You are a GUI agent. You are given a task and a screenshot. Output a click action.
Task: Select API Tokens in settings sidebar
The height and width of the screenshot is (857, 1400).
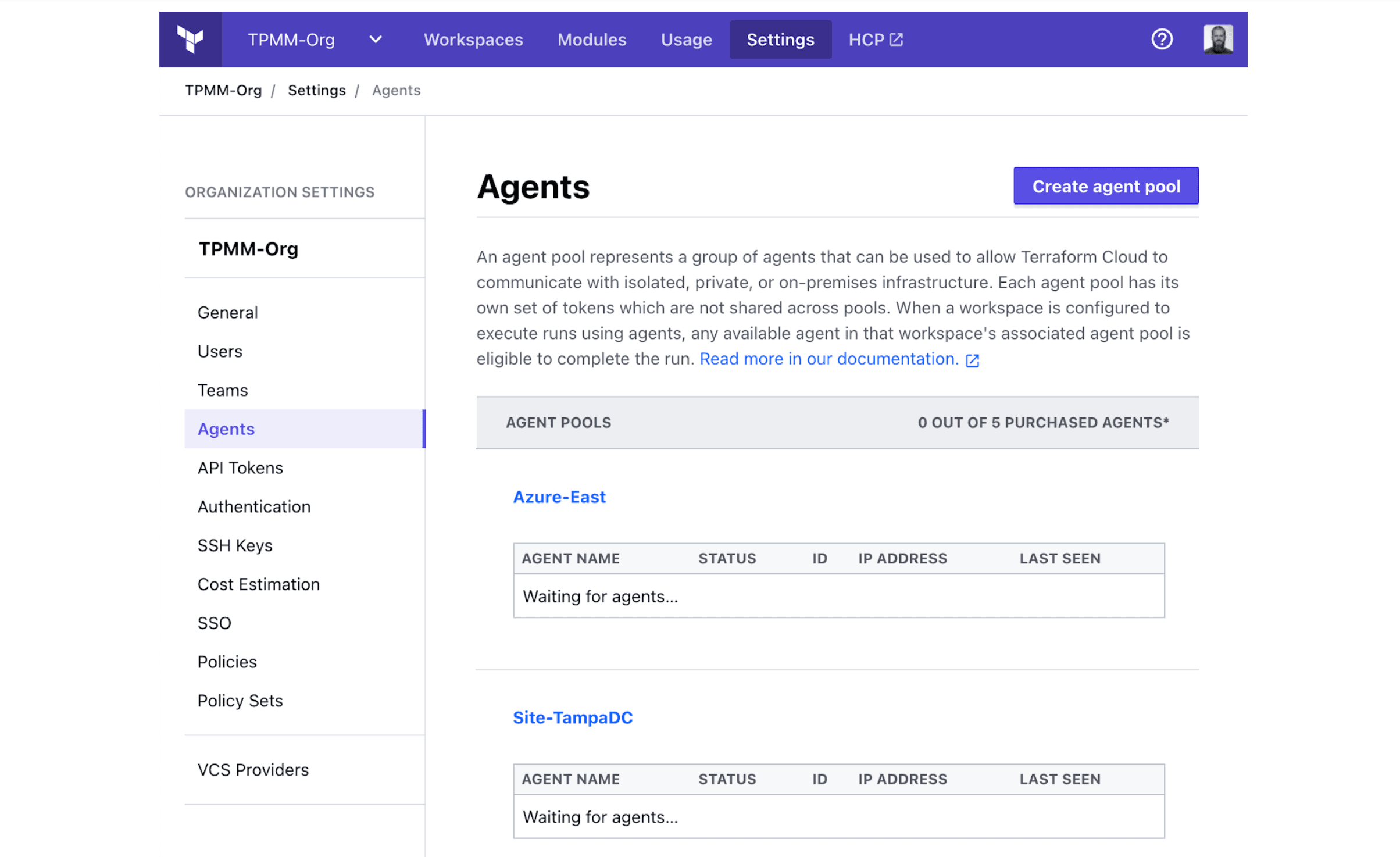tap(240, 467)
